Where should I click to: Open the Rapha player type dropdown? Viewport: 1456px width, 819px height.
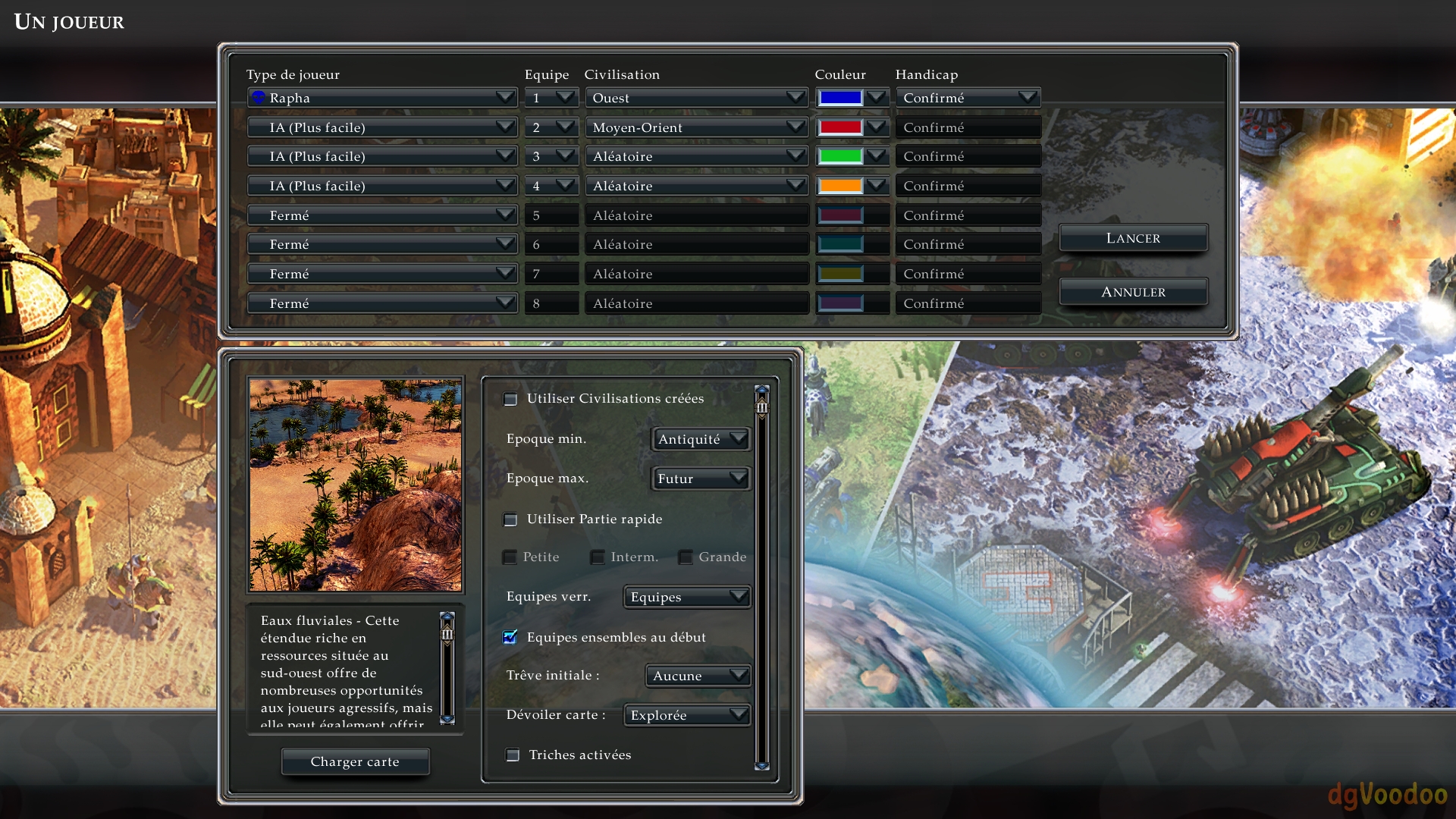[383, 98]
